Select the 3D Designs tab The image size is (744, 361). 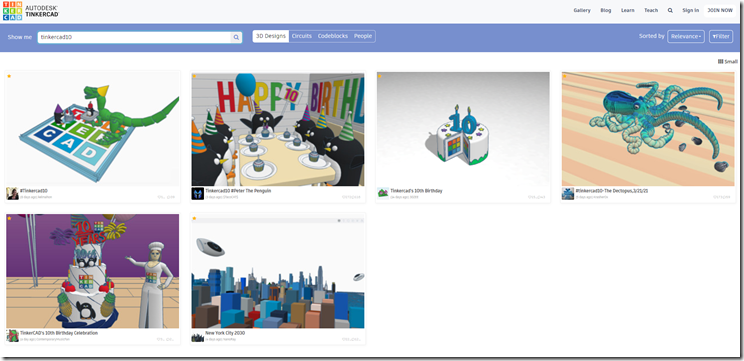(x=271, y=36)
